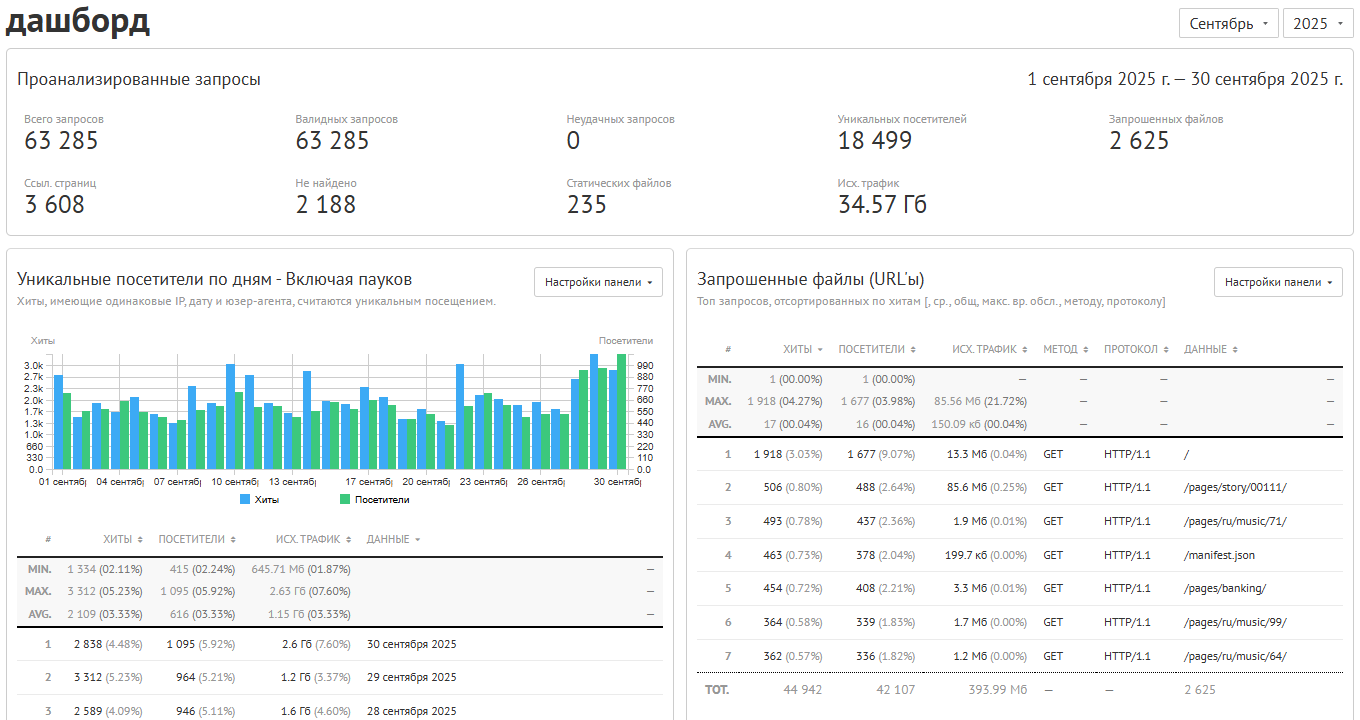Select the /pages/banking/ row
Image resolution: width=1360 pixels, height=720 pixels.
pos(1020,589)
